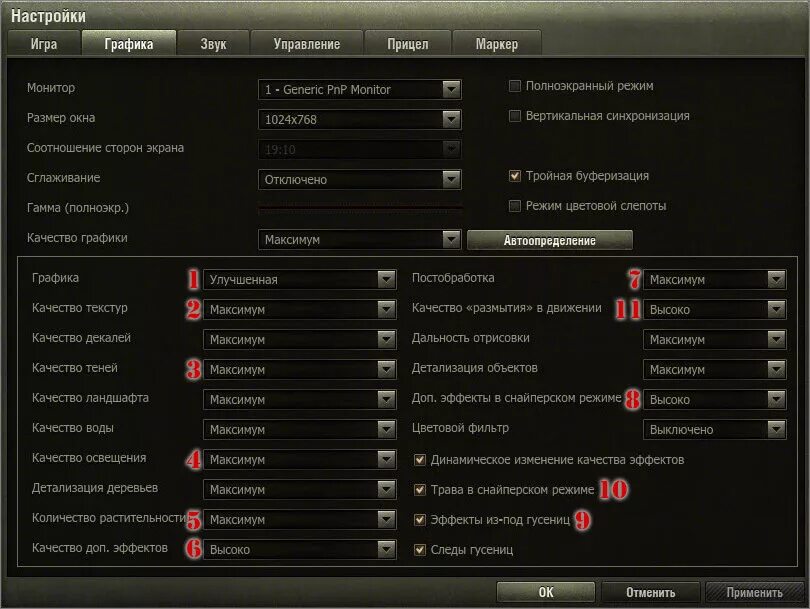Open the Управление tab
810x609 pixels.
click(307, 43)
